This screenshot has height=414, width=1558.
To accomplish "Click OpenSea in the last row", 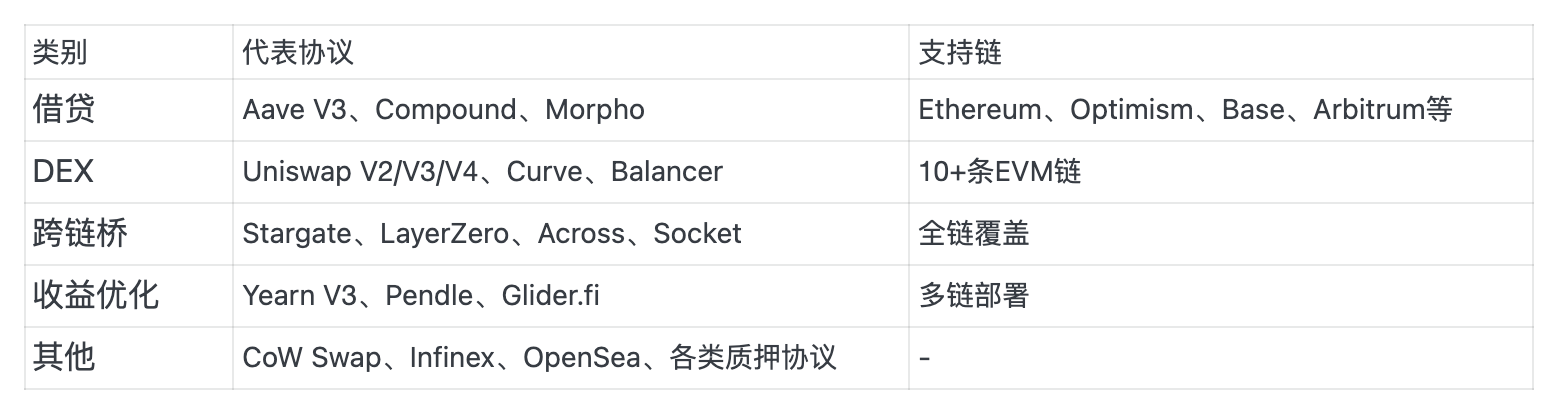I will click(x=582, y=357).
